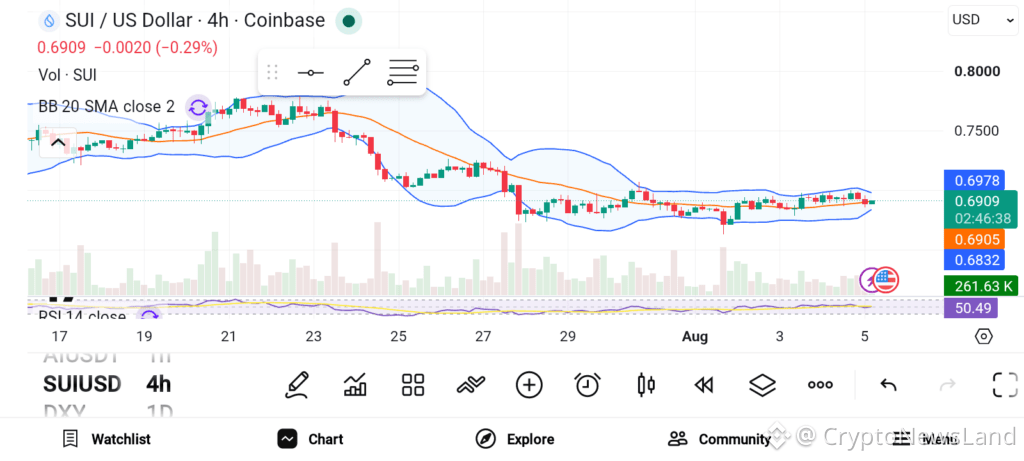Open the Menu tab
Viewport: 1024px width, 461px height.
pos(925,439)
